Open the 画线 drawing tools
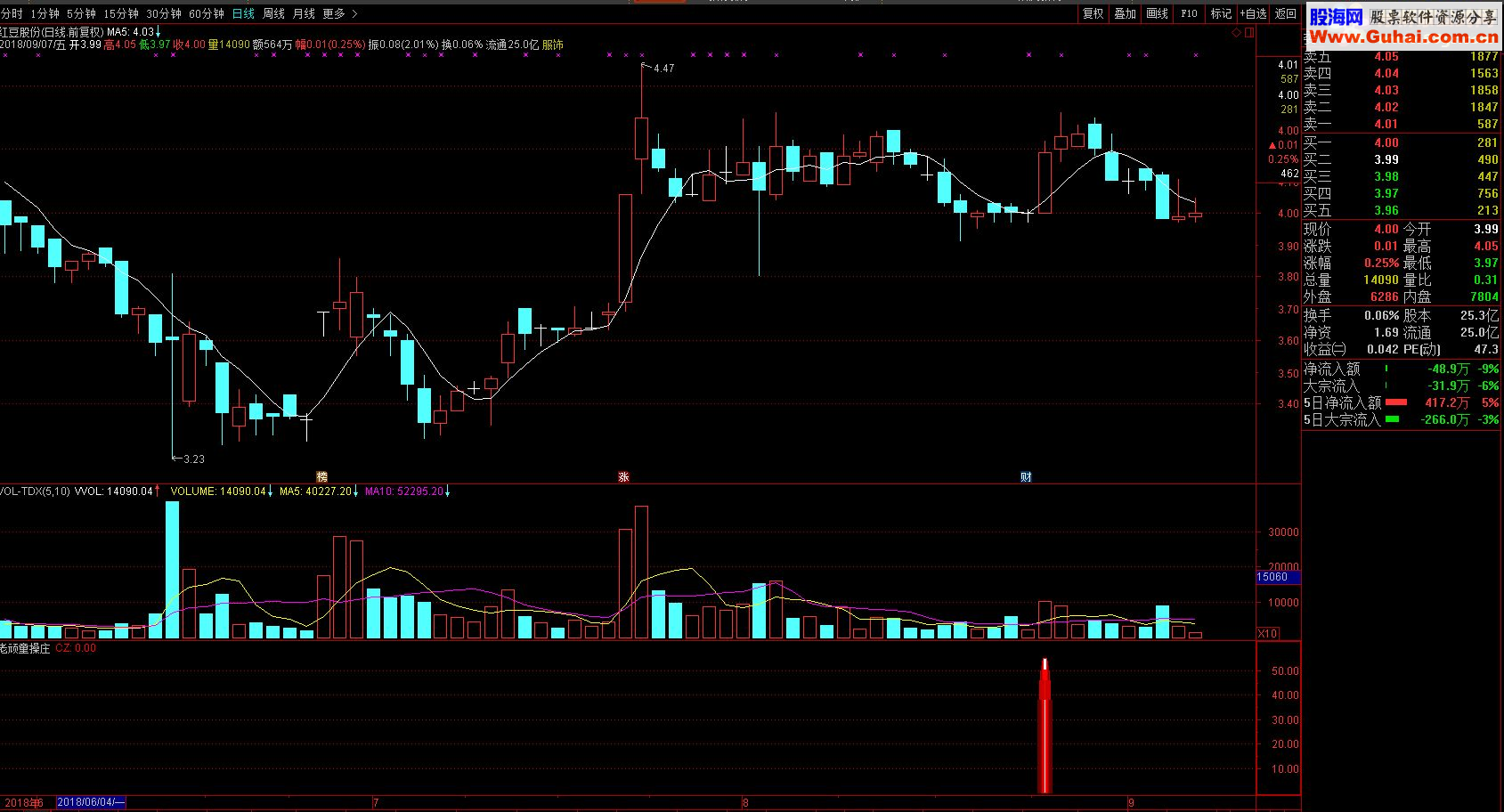The height and width of the screenshot is (812, 1504). point(1157,13)
